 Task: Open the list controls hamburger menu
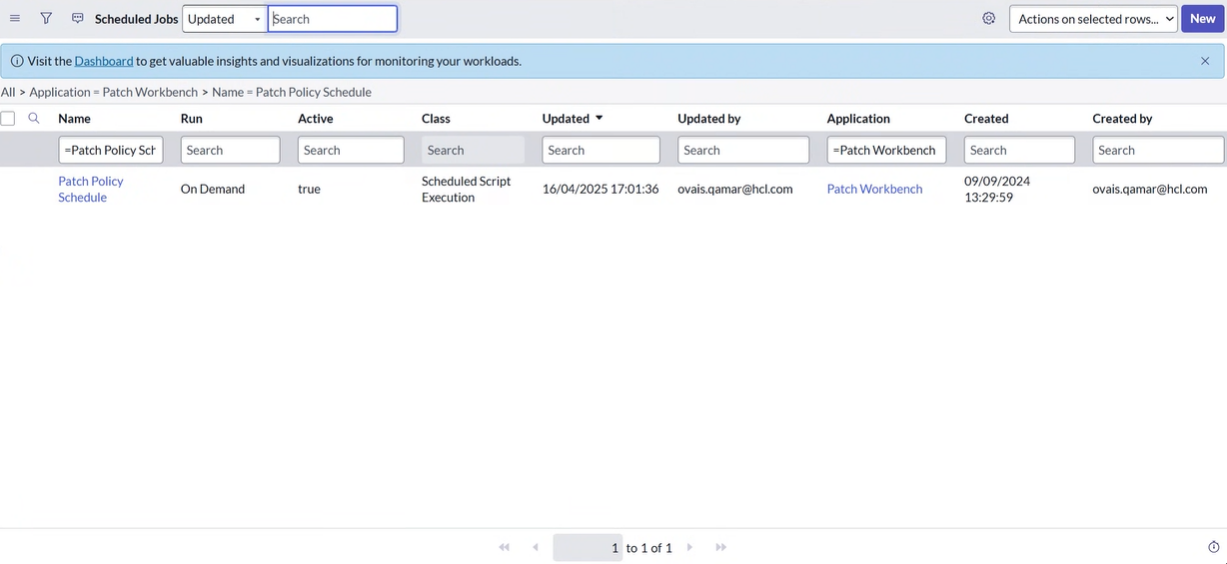point(15,18)
